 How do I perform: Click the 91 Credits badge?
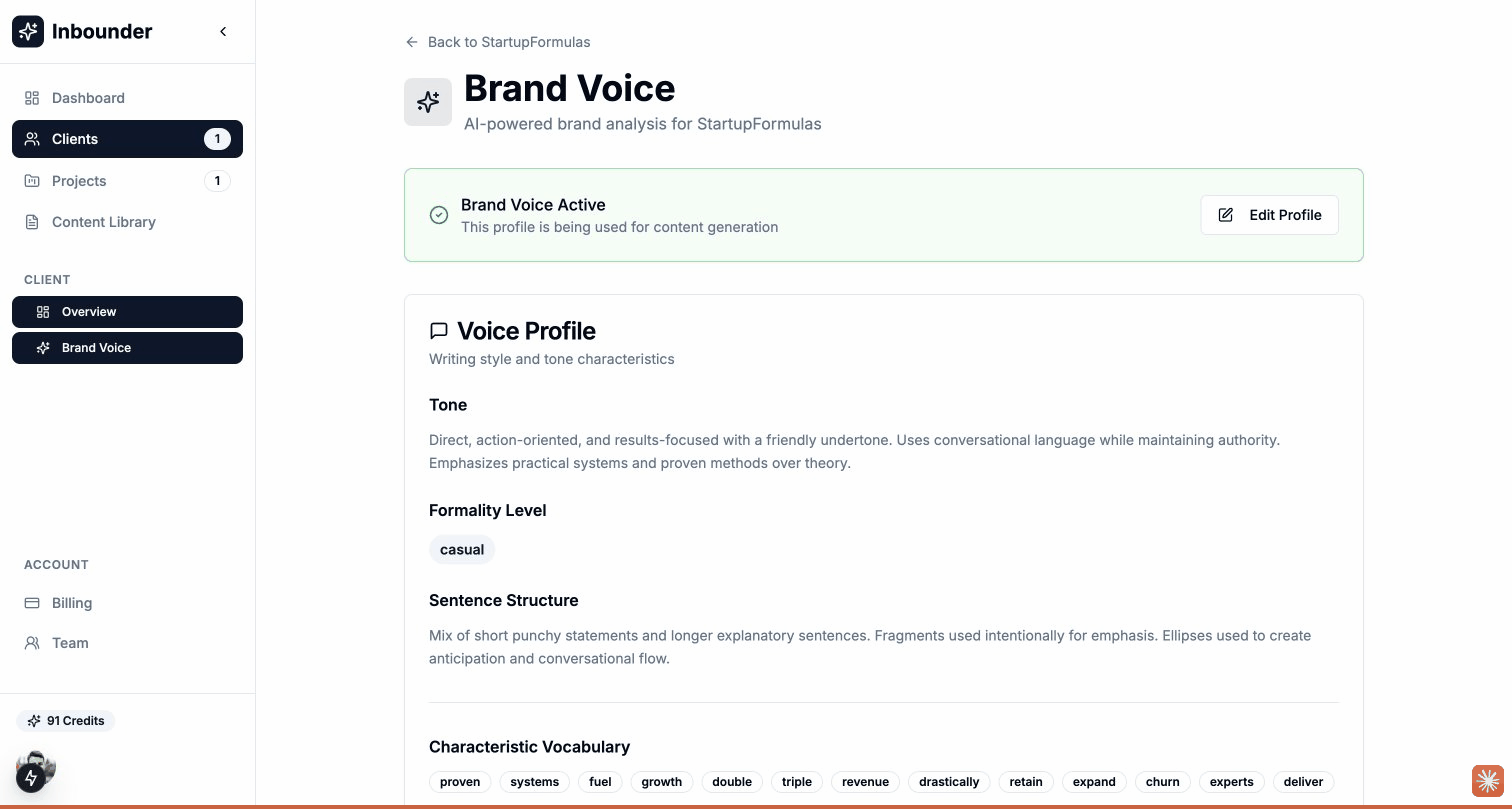click(66, 721)
